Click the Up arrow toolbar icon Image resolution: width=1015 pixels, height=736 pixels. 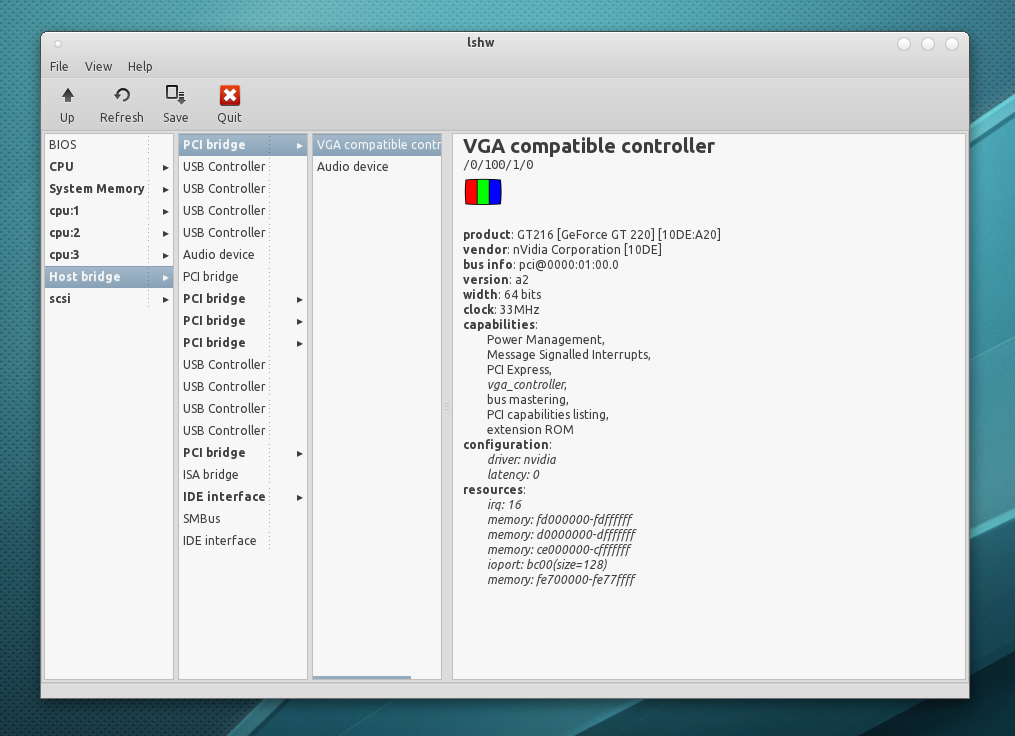pos(67,96)
